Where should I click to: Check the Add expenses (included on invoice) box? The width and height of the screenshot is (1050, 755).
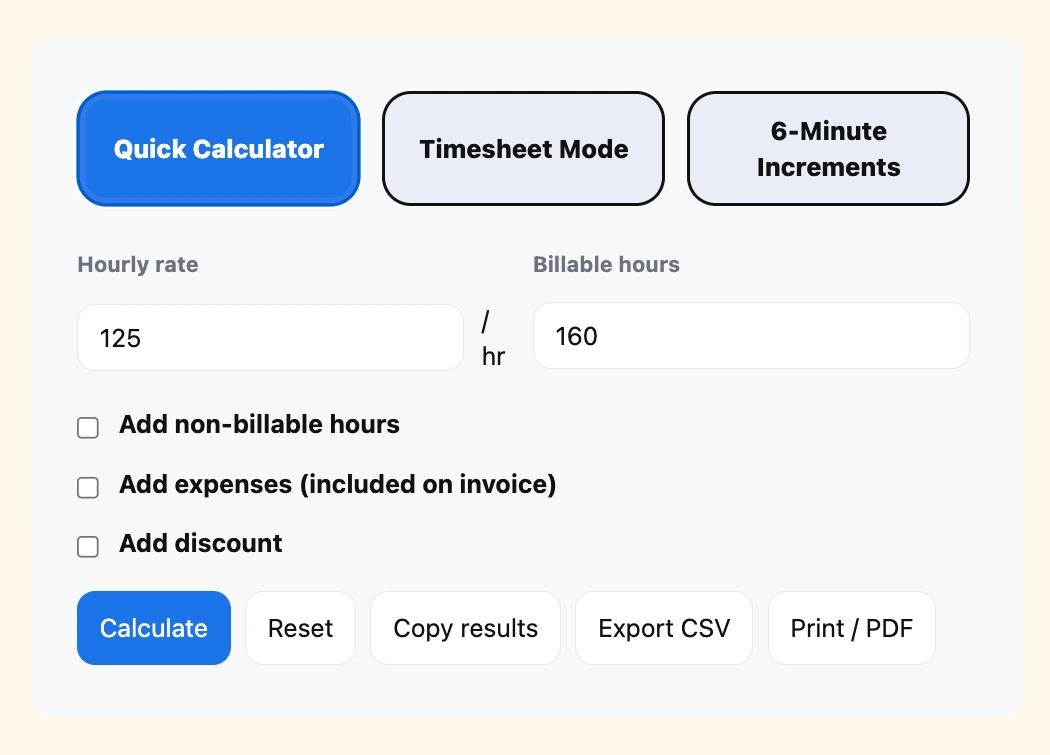[x=88, y=487]
